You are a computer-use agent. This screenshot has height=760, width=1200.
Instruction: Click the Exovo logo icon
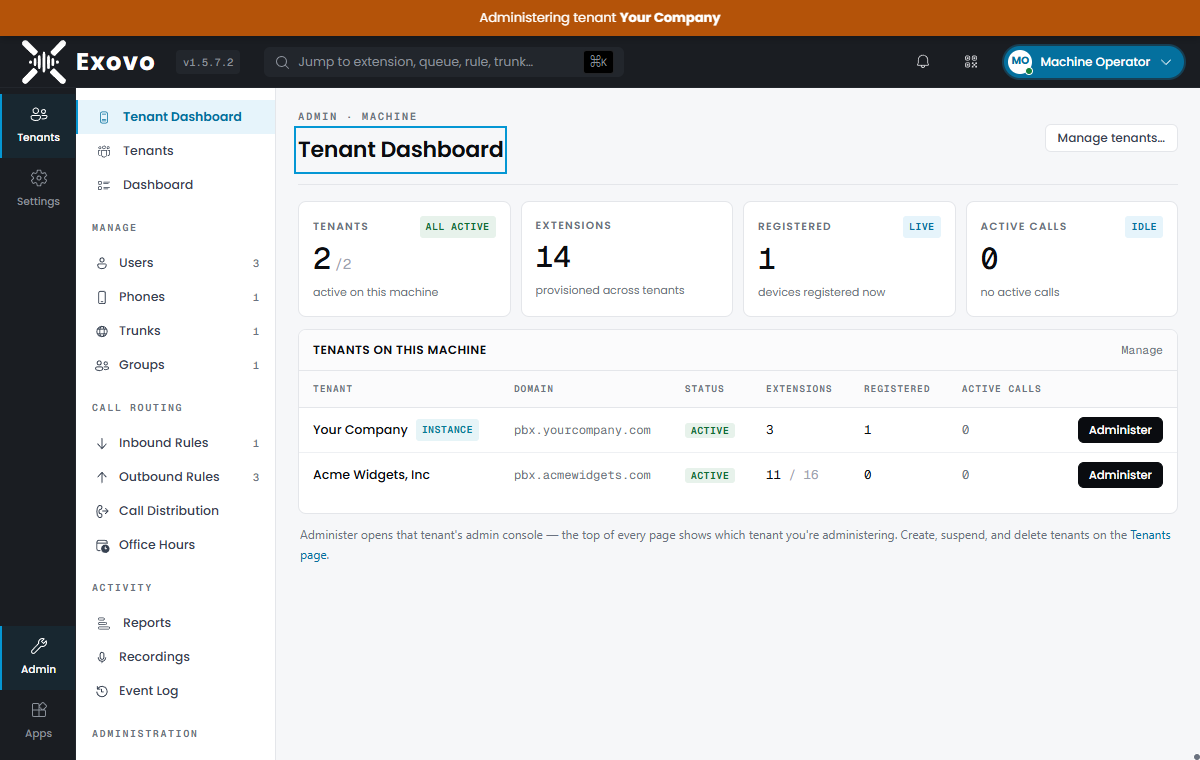(44, 62)
